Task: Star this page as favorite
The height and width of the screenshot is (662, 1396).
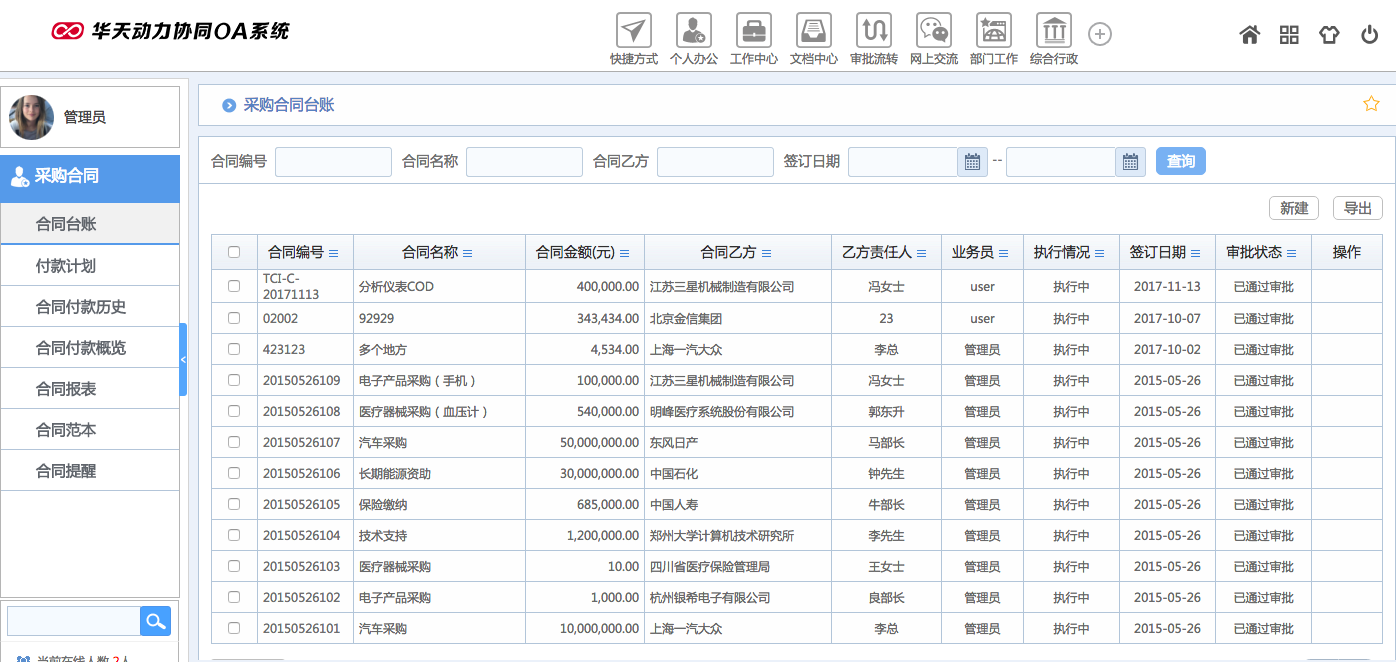Action: pos(1371,104)
